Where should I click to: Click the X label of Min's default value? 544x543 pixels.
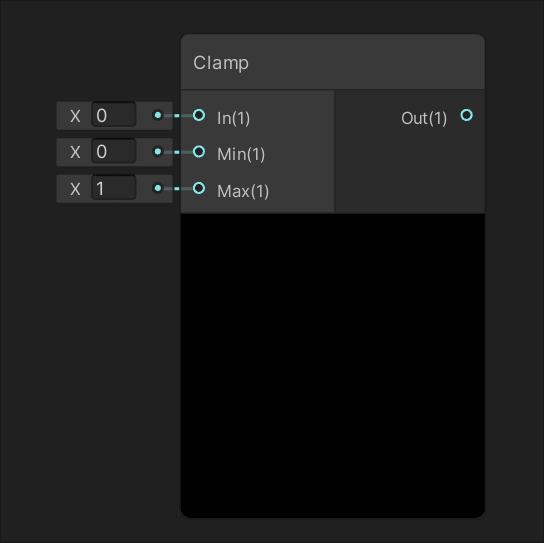(75, 152)
